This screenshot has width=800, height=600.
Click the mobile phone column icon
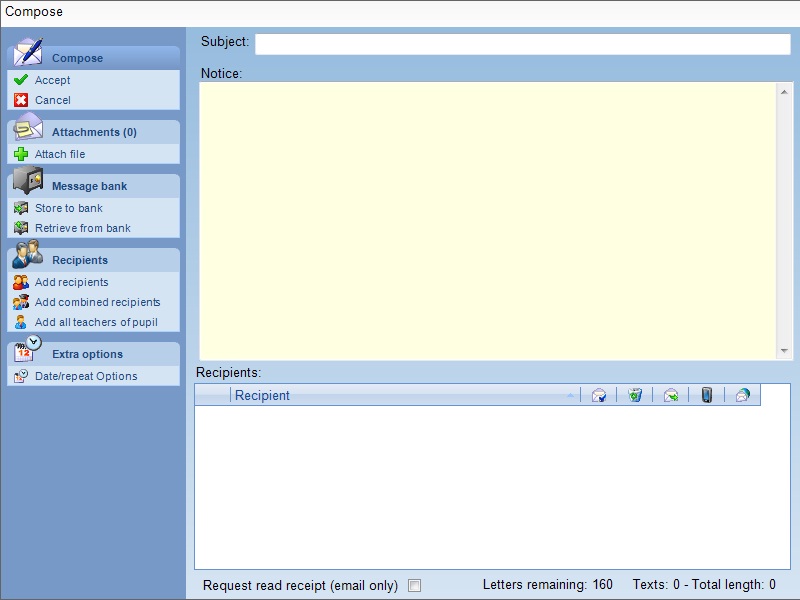tap(706, 395)
